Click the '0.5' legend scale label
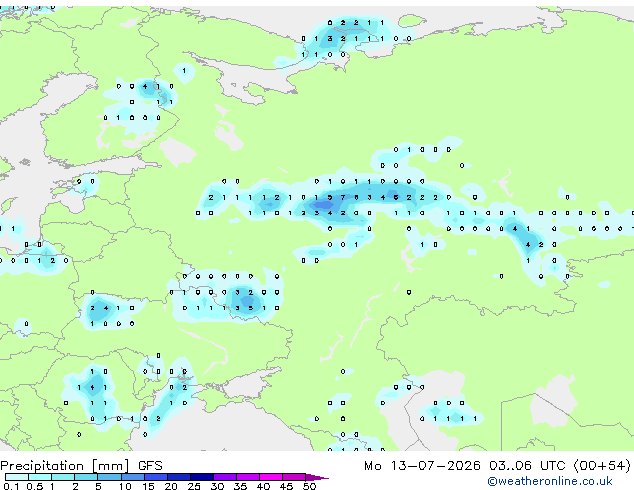Viewport: 634px width, 490px height. click(35, 486)
